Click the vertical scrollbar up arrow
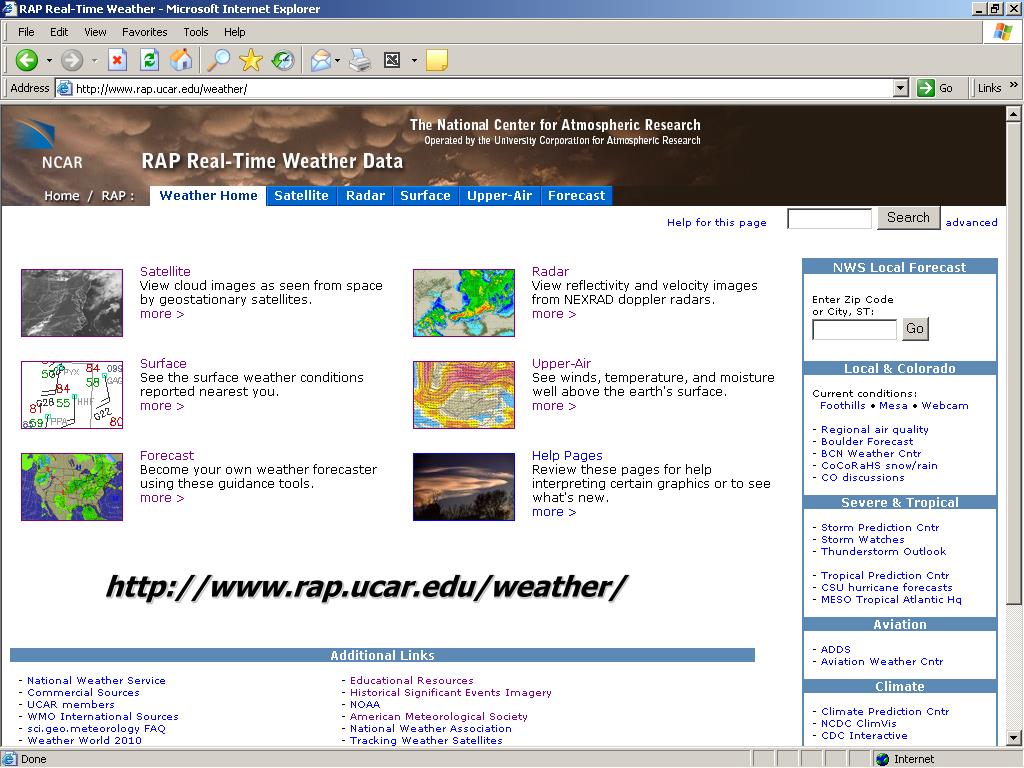This screenshot has height=768, width=1024. pyautogui.click(x=1014, y=114)
